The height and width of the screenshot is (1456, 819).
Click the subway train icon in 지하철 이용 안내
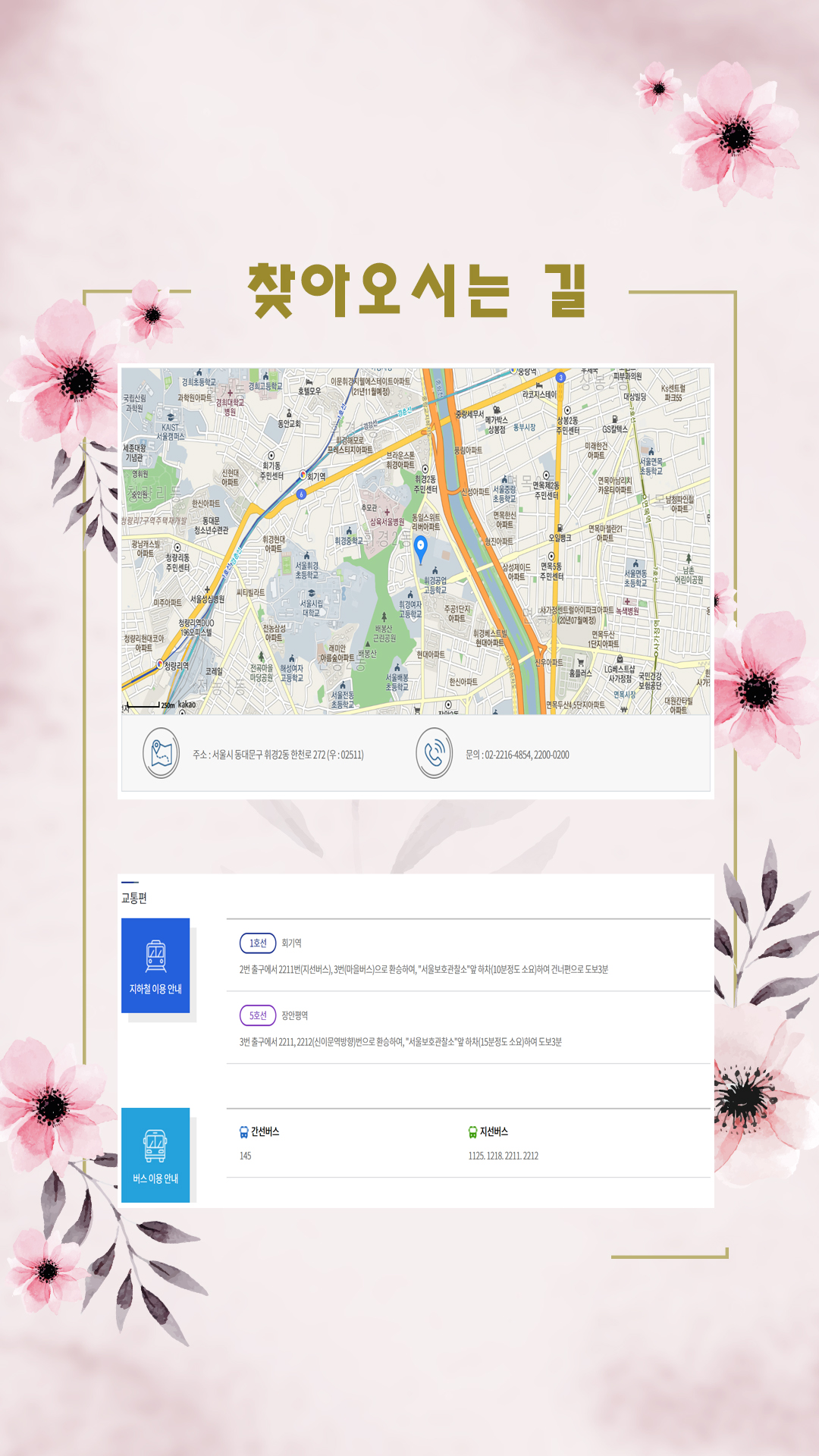pyautogui.click(x=155, y=955)
